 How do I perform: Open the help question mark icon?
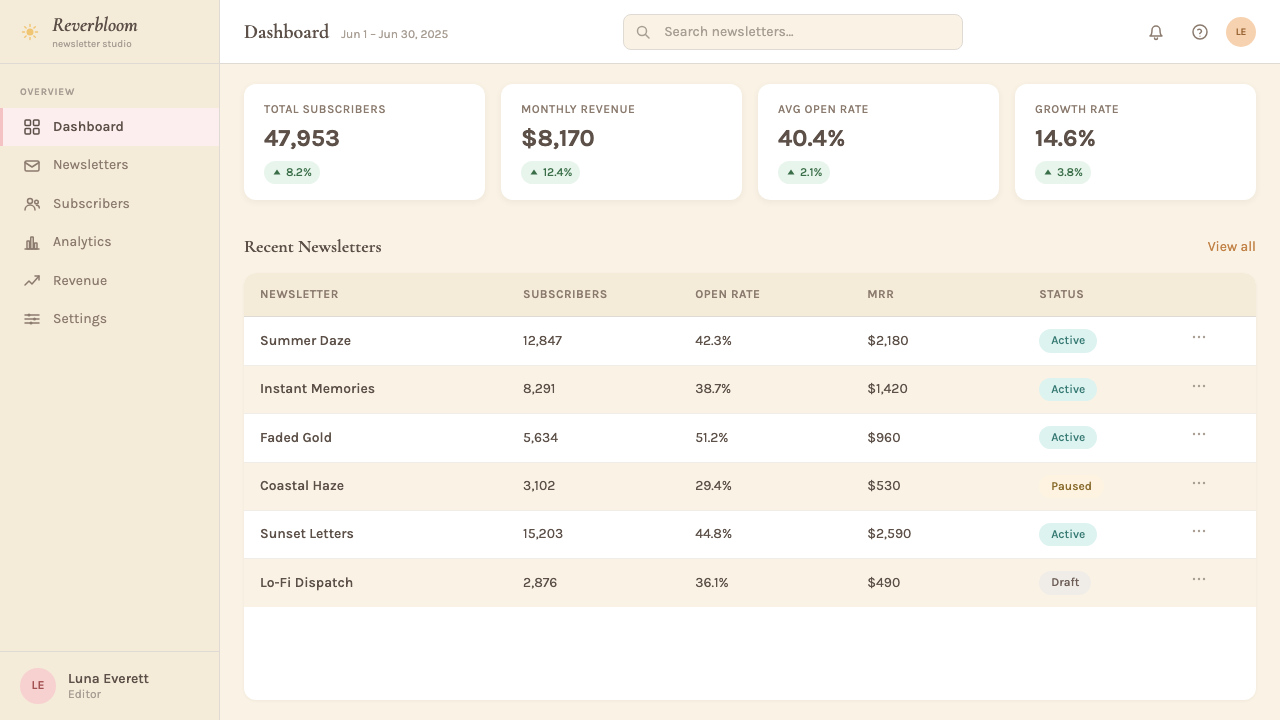[1200, 32]
